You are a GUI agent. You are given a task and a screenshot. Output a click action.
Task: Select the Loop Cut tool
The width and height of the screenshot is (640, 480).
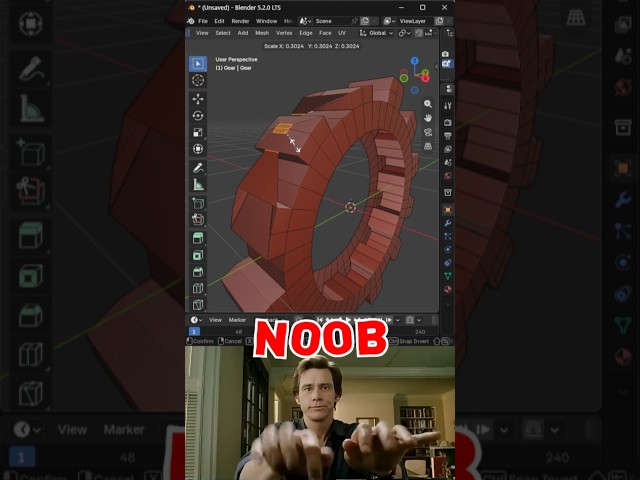click(198, 288)
